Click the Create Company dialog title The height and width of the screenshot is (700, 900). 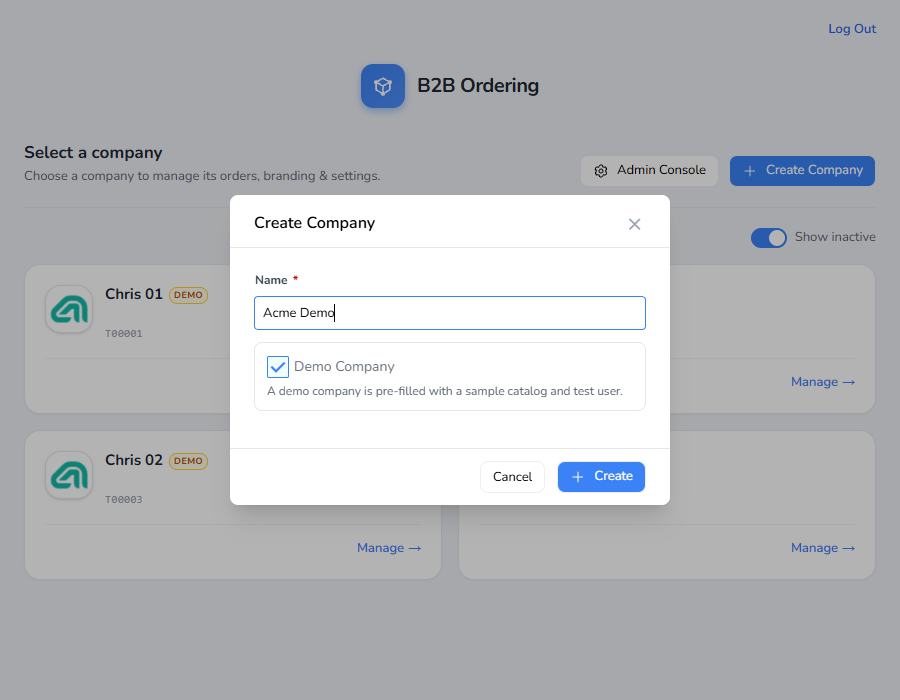tap(315, 223)
